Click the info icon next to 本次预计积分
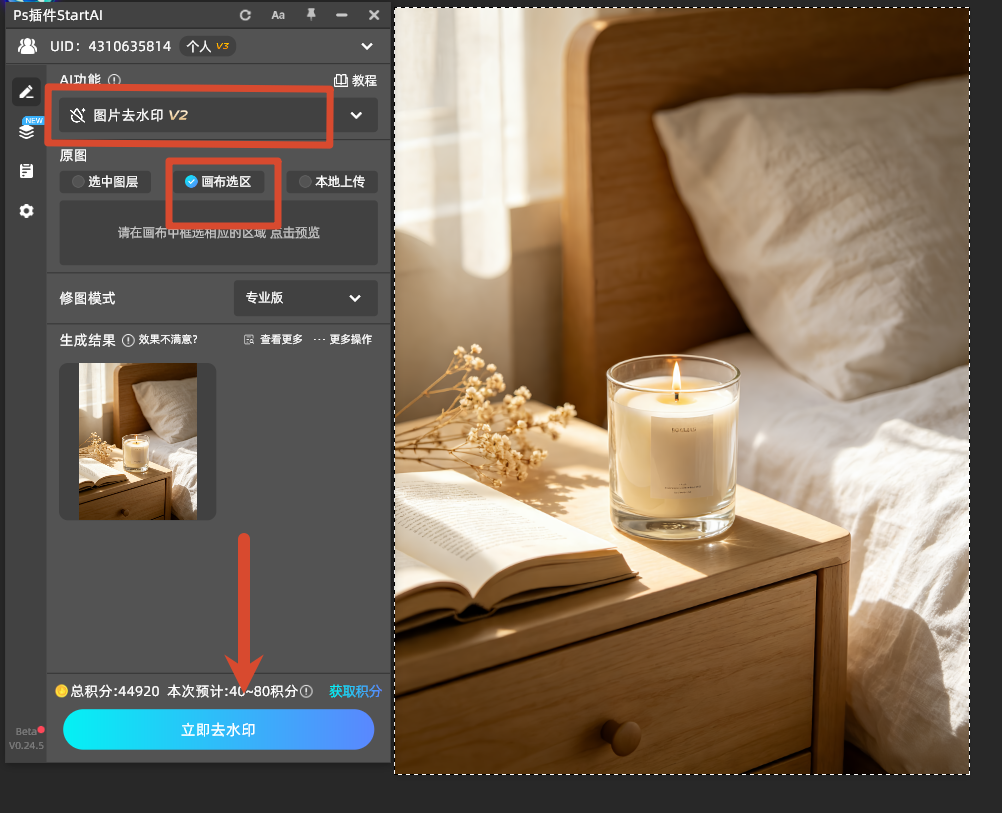The height and width of the screenshot is (813, 1002). coord(307,691)
